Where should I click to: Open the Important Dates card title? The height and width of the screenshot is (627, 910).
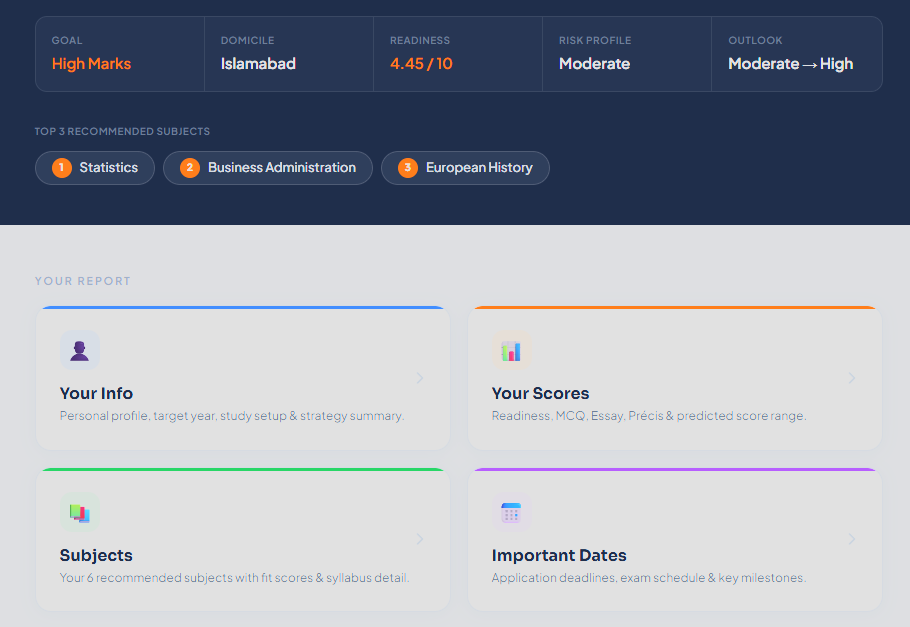(x=559, y=555)
